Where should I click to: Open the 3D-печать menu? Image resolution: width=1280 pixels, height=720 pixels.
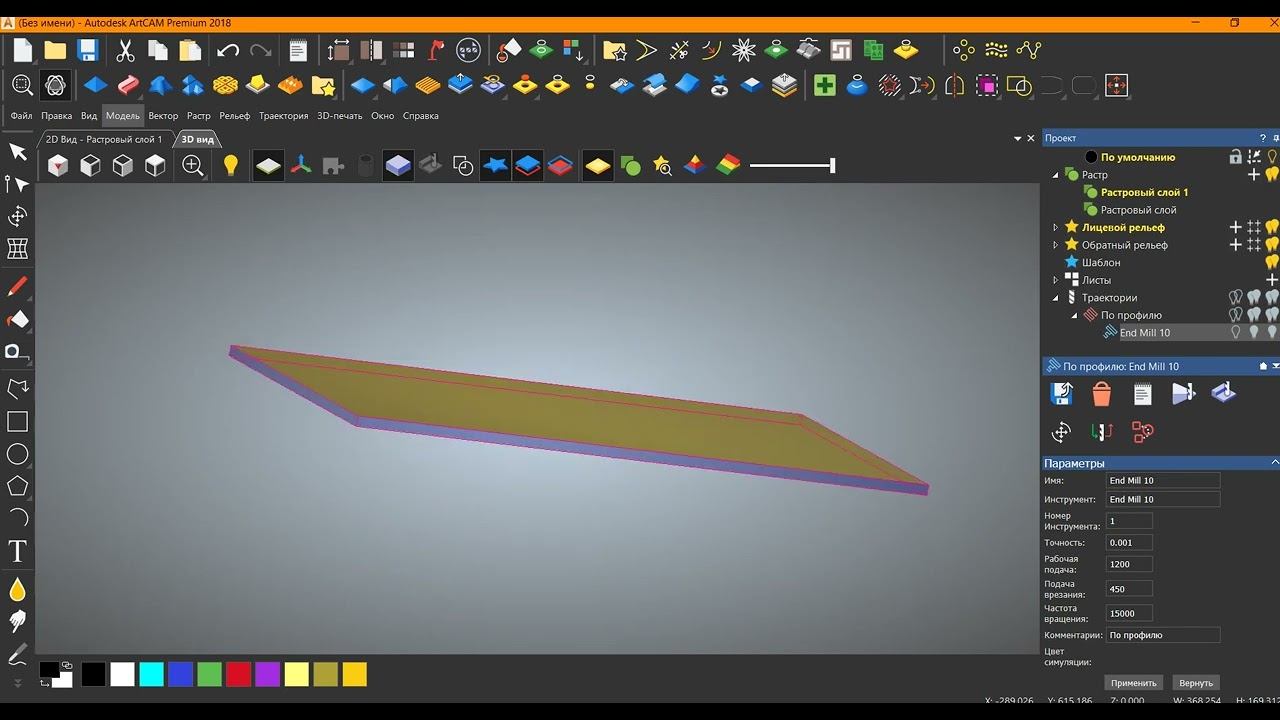click(340, 116)
